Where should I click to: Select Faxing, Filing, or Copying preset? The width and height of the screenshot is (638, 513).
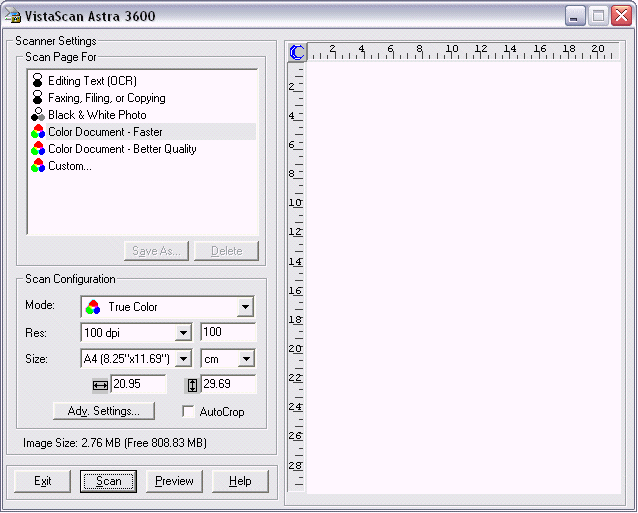107,98
